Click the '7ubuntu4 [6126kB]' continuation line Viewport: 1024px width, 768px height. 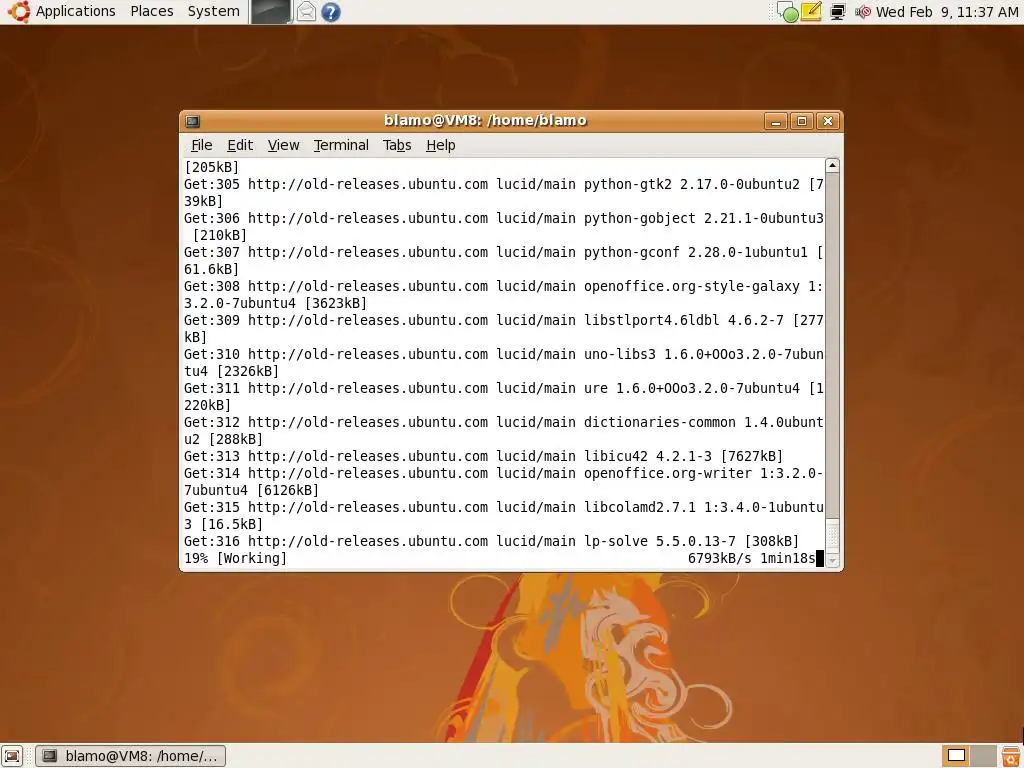pos(251,490)
